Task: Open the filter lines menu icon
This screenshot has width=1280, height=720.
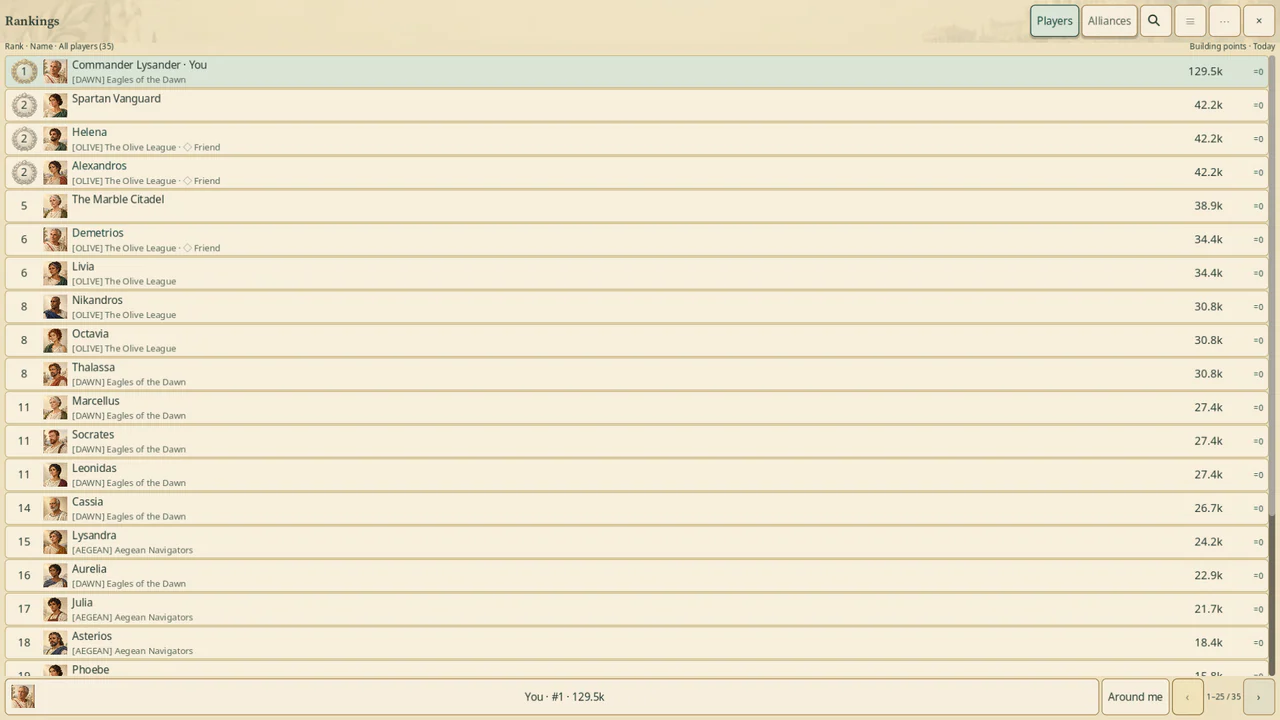Action: click(1189, 21)
